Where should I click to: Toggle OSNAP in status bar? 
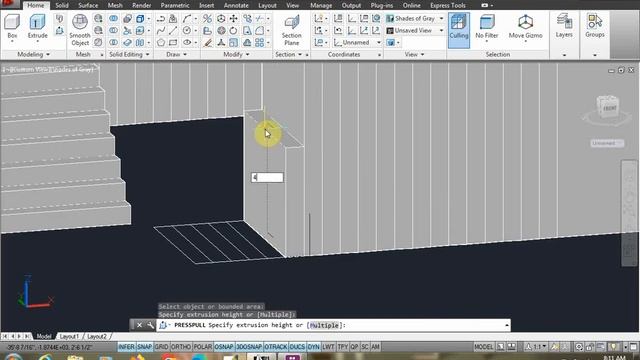coord(224,347)
